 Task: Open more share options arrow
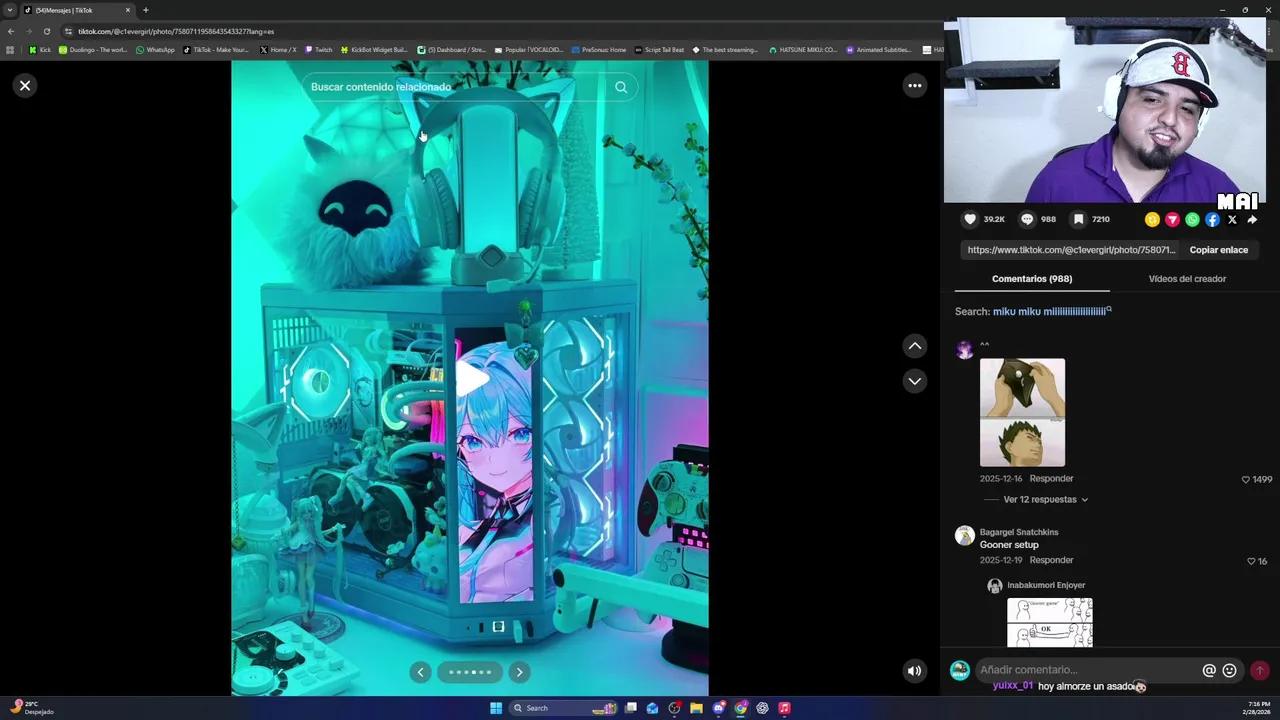[1252, 219]
